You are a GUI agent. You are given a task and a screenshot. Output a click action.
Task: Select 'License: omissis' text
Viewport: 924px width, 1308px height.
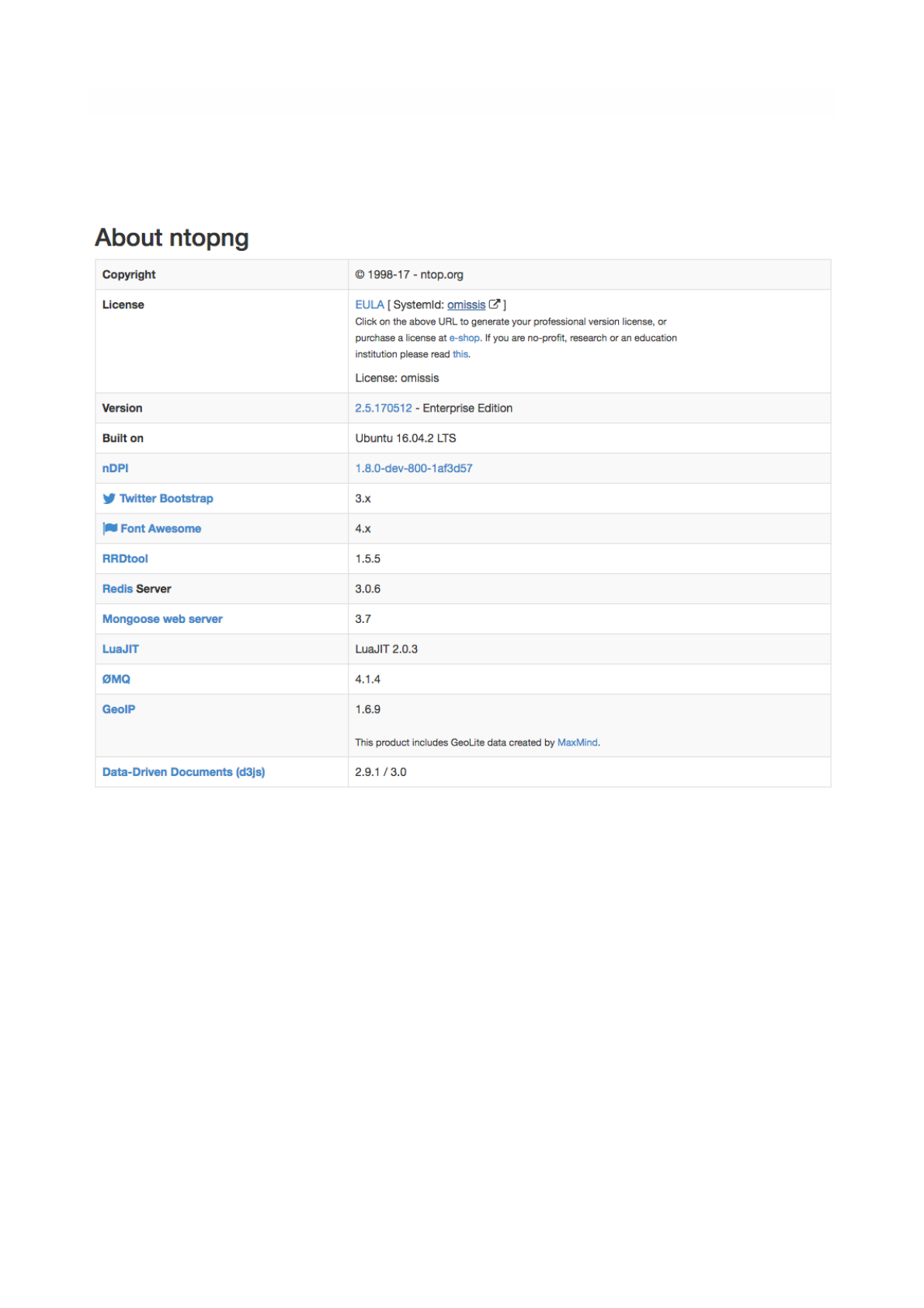(397, 378)
